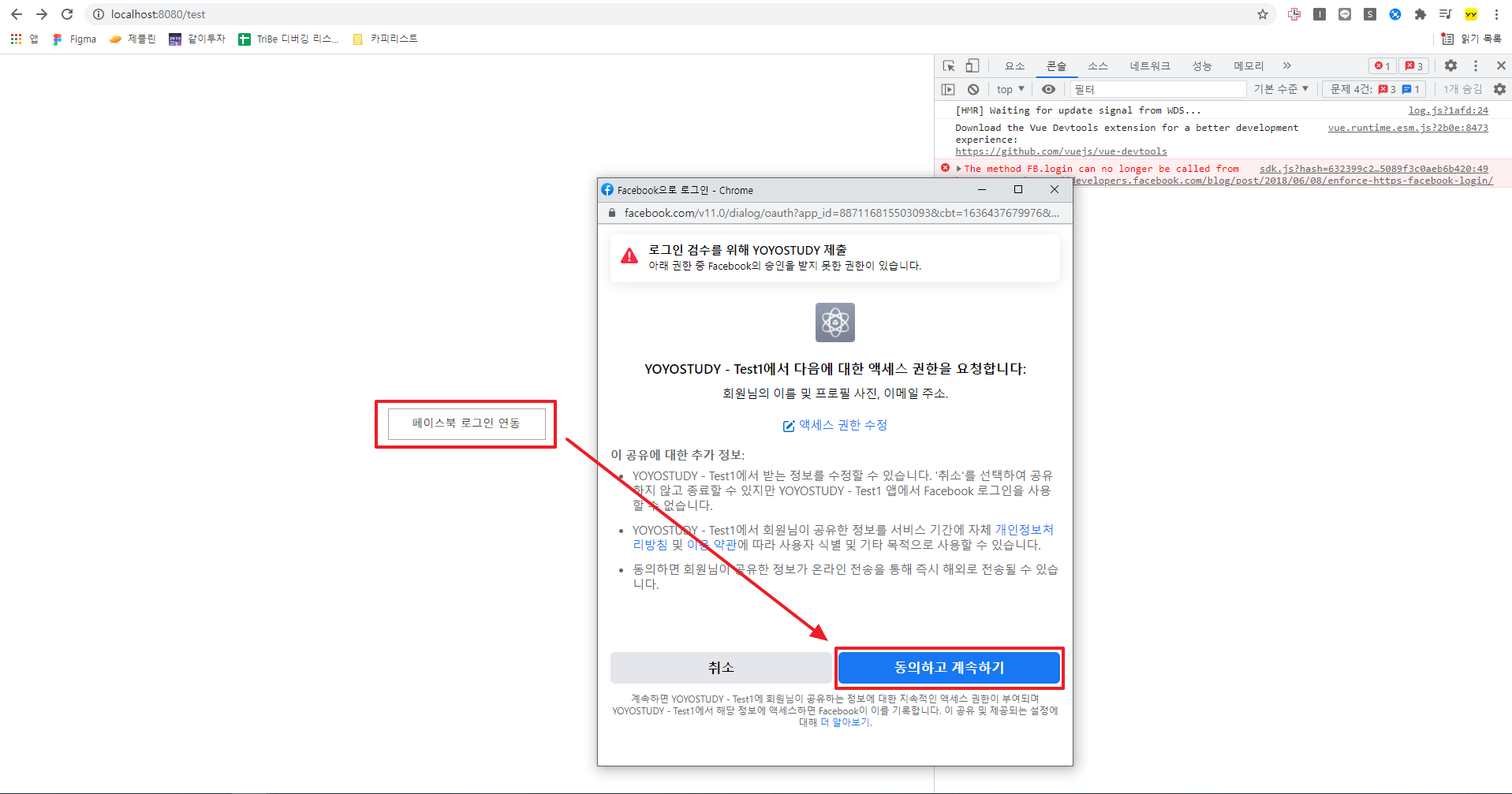Click the 동의하고 계속하기 button
Viewport: 1512px width, 794px height.
coord(949,668)
